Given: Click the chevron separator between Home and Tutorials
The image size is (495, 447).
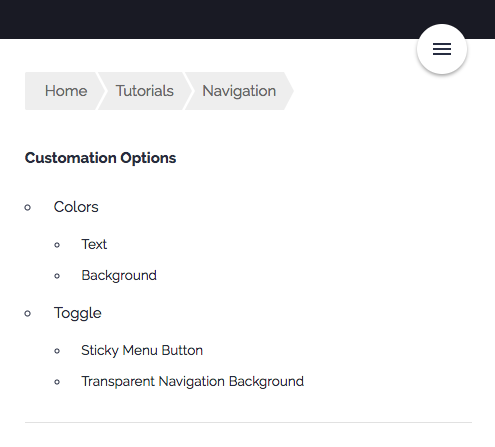Looking at the screenshot, I should point(101,91).
